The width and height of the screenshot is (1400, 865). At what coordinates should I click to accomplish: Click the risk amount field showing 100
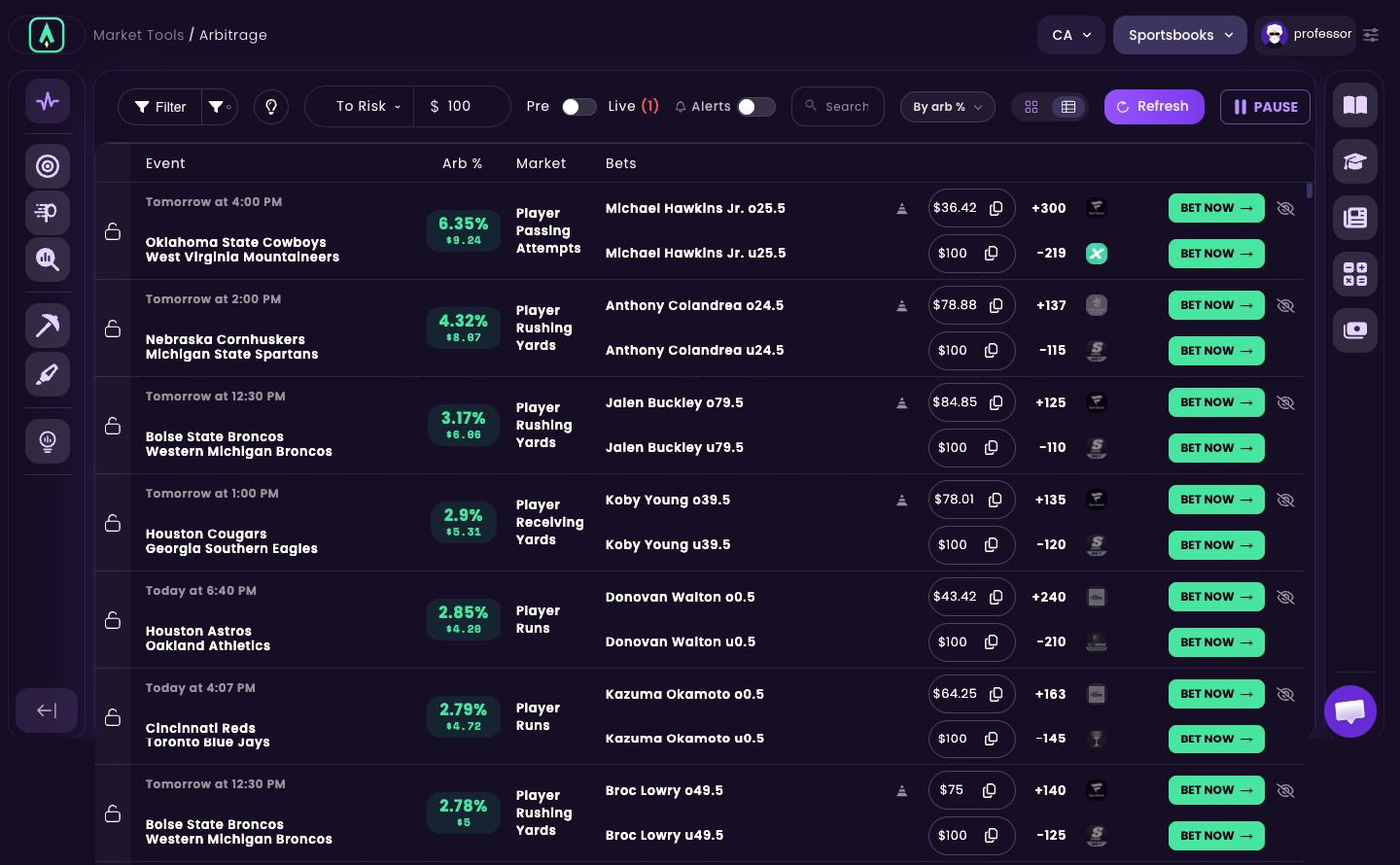point(462,107)
